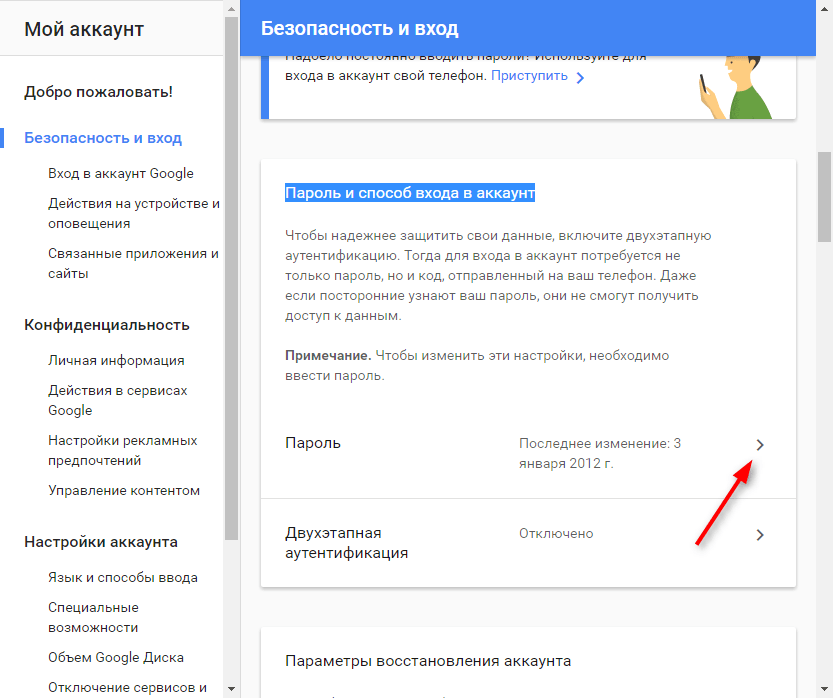833x698 pixels.
Task: Open Вход в аккаунт Google
Action: 121,174
